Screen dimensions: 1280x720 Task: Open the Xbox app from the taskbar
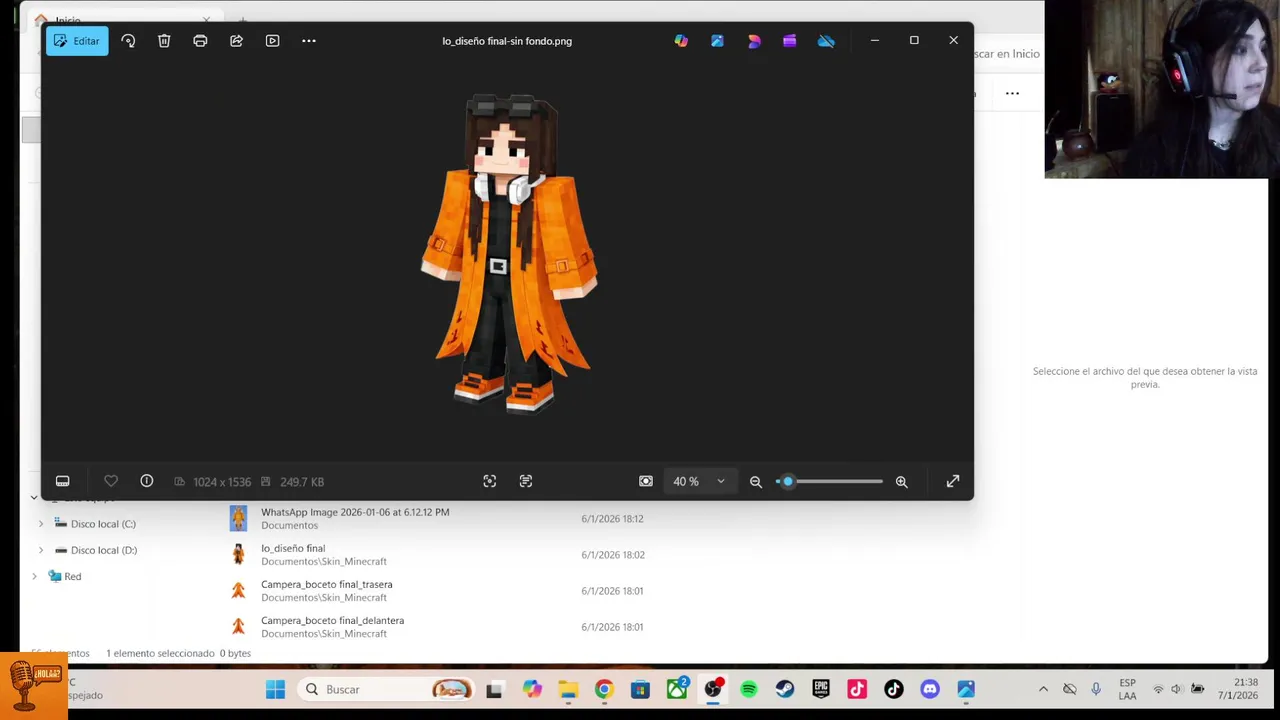[677, 689]
